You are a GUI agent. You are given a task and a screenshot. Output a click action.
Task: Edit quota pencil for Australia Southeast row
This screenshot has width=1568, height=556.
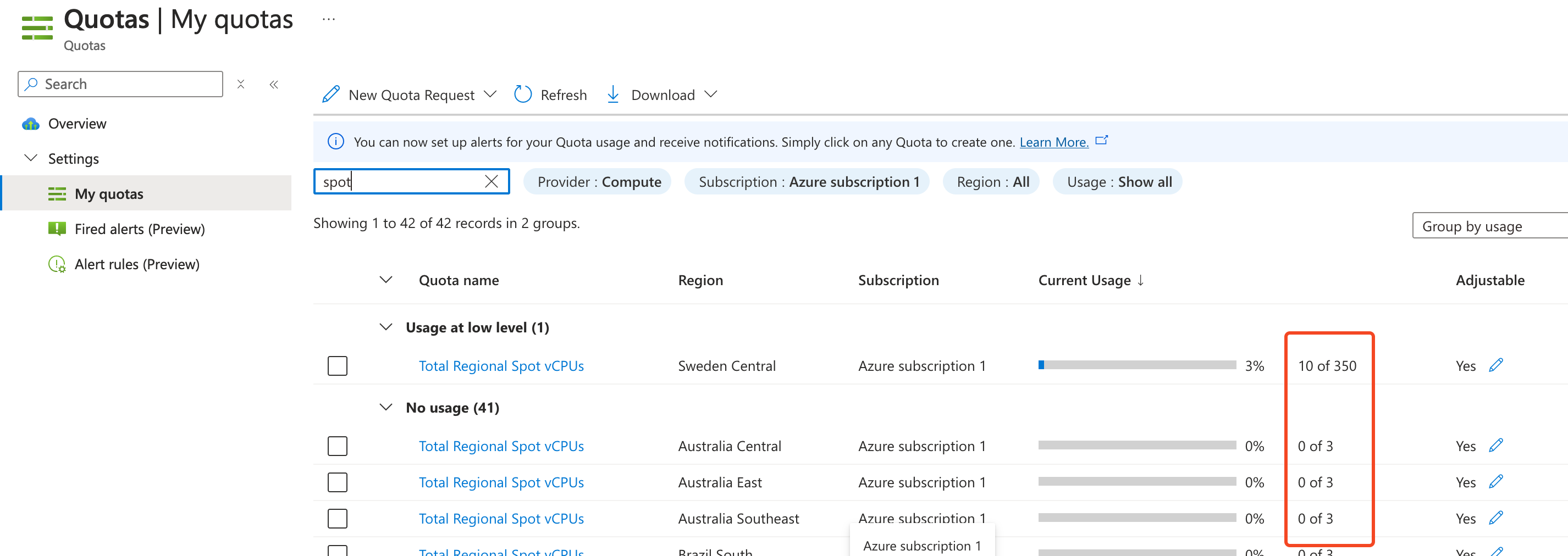pos(1496,518)
